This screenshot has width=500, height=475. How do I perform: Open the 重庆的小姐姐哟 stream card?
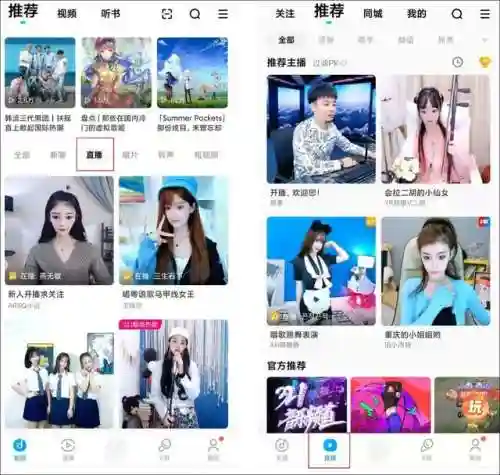436,271
